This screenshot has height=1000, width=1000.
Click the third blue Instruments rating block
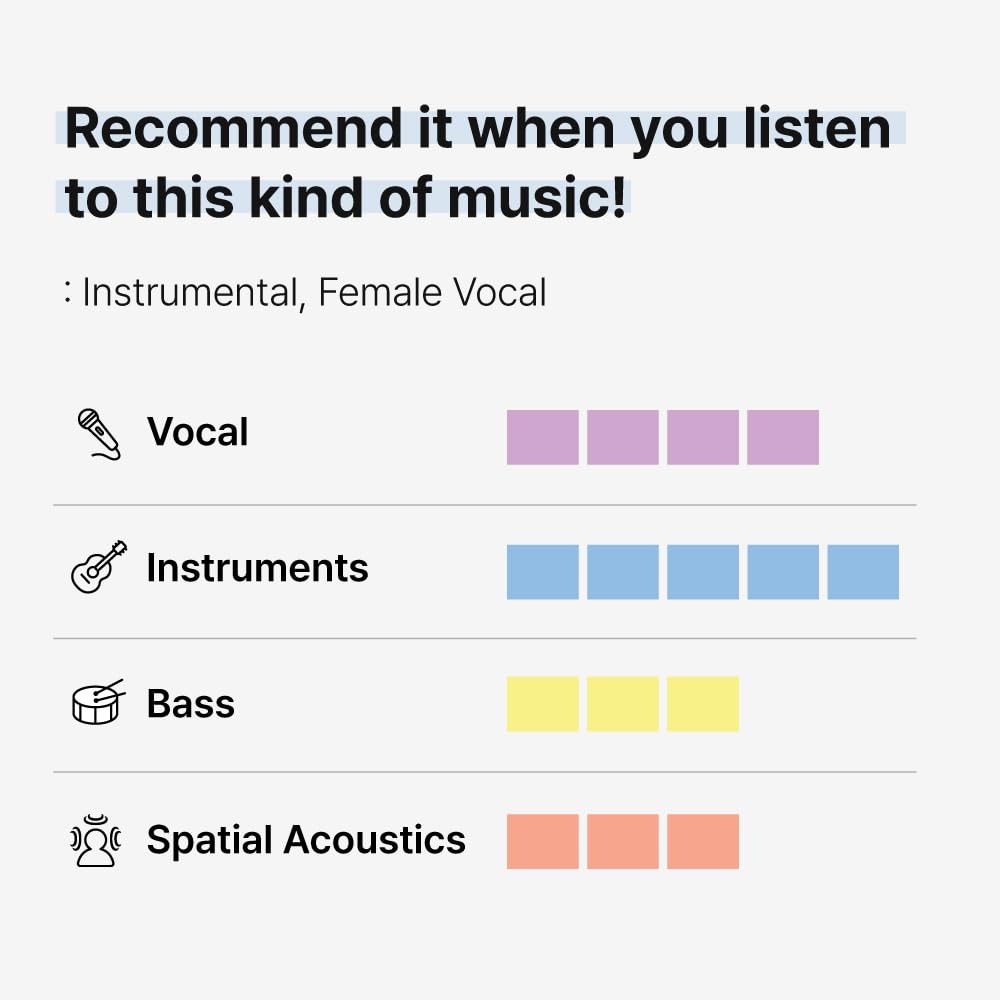pos(702,572)
